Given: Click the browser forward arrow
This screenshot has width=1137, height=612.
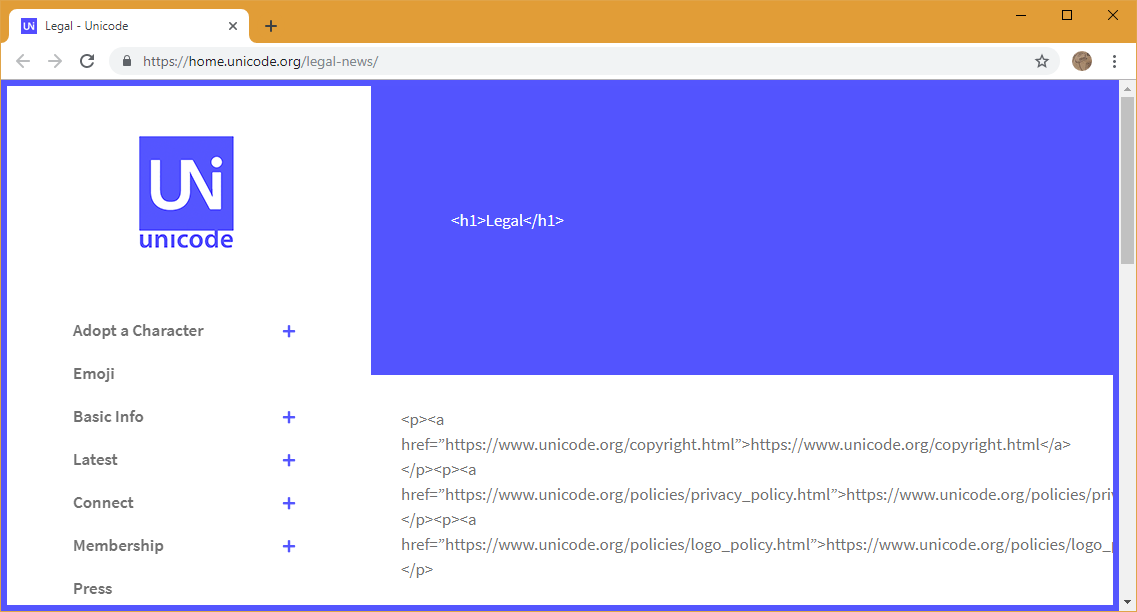Looking at the screenshot, I should (55, 61).
